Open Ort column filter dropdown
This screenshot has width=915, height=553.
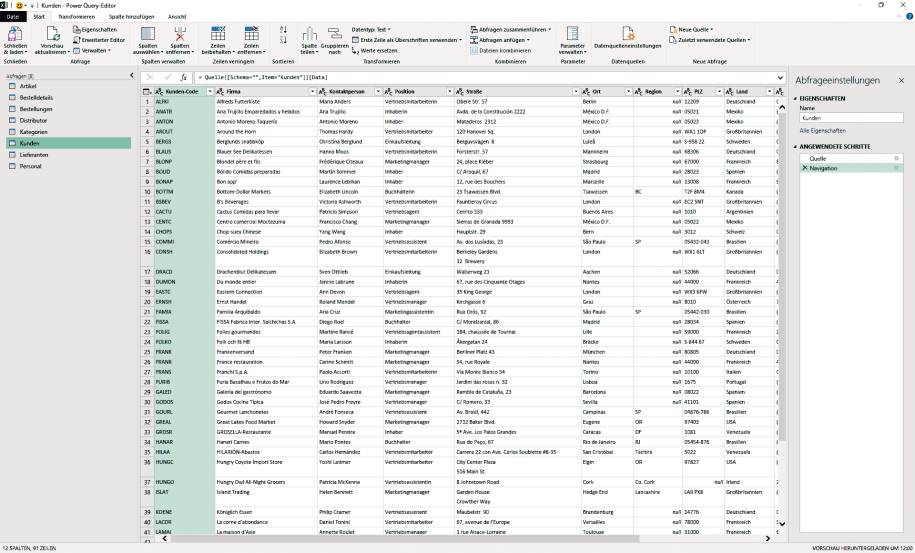coord(628,92)
